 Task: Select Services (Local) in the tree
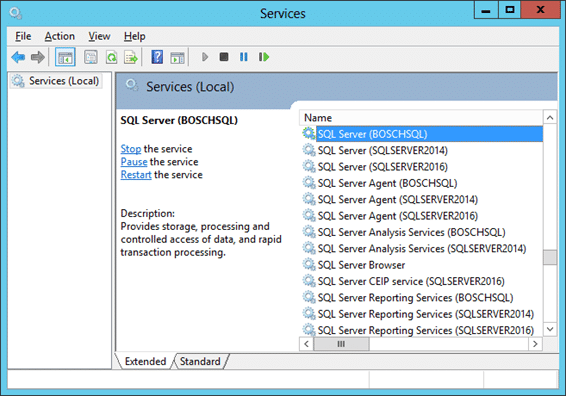click(x=56, y=81)
